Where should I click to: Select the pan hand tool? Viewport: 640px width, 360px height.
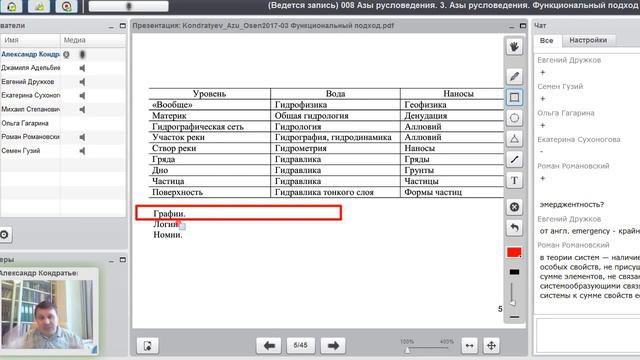pyautogui.click(x=514, y=47)
